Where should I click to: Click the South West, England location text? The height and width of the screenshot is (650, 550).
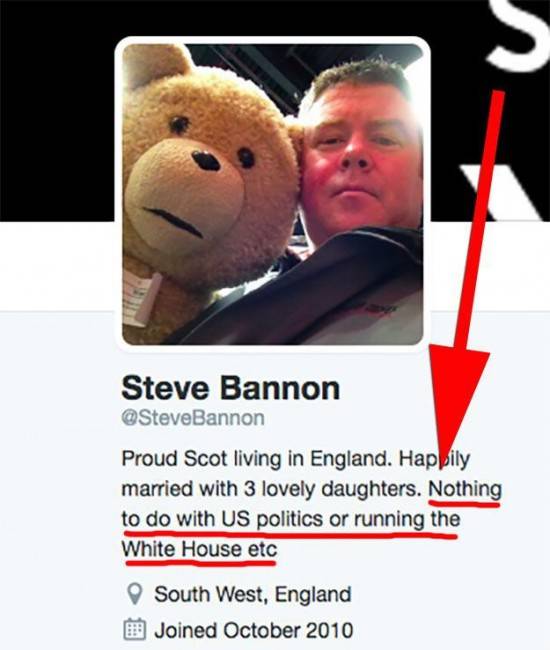[253, 594]
